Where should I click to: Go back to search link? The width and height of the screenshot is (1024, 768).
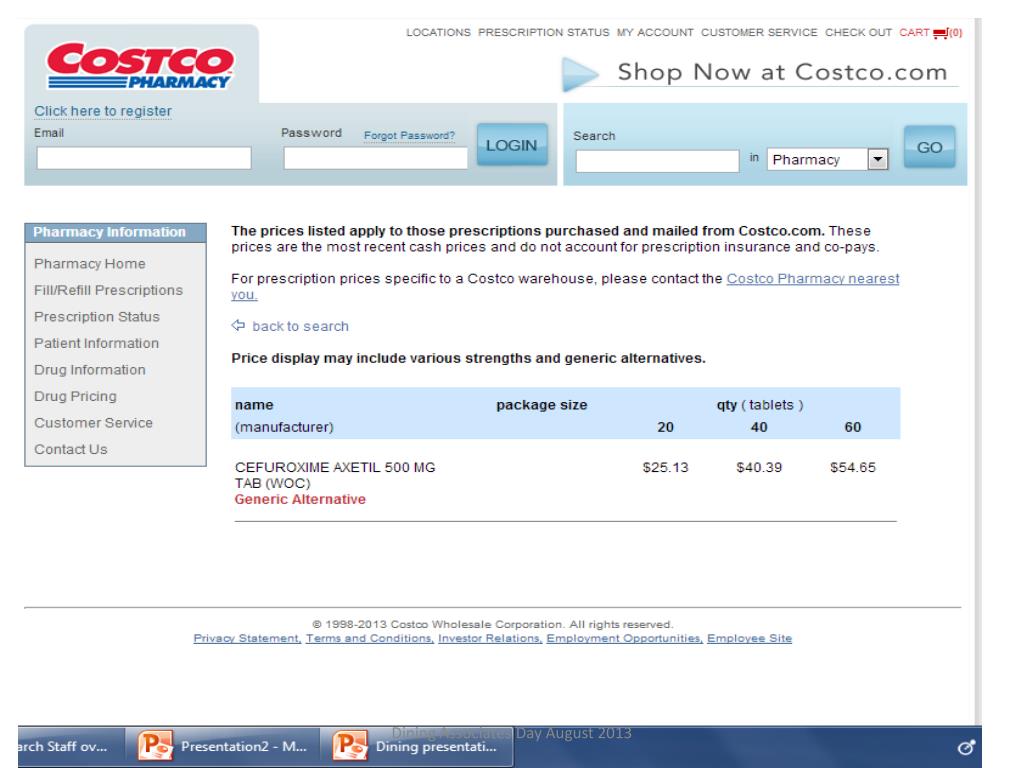tap(300, 326)
